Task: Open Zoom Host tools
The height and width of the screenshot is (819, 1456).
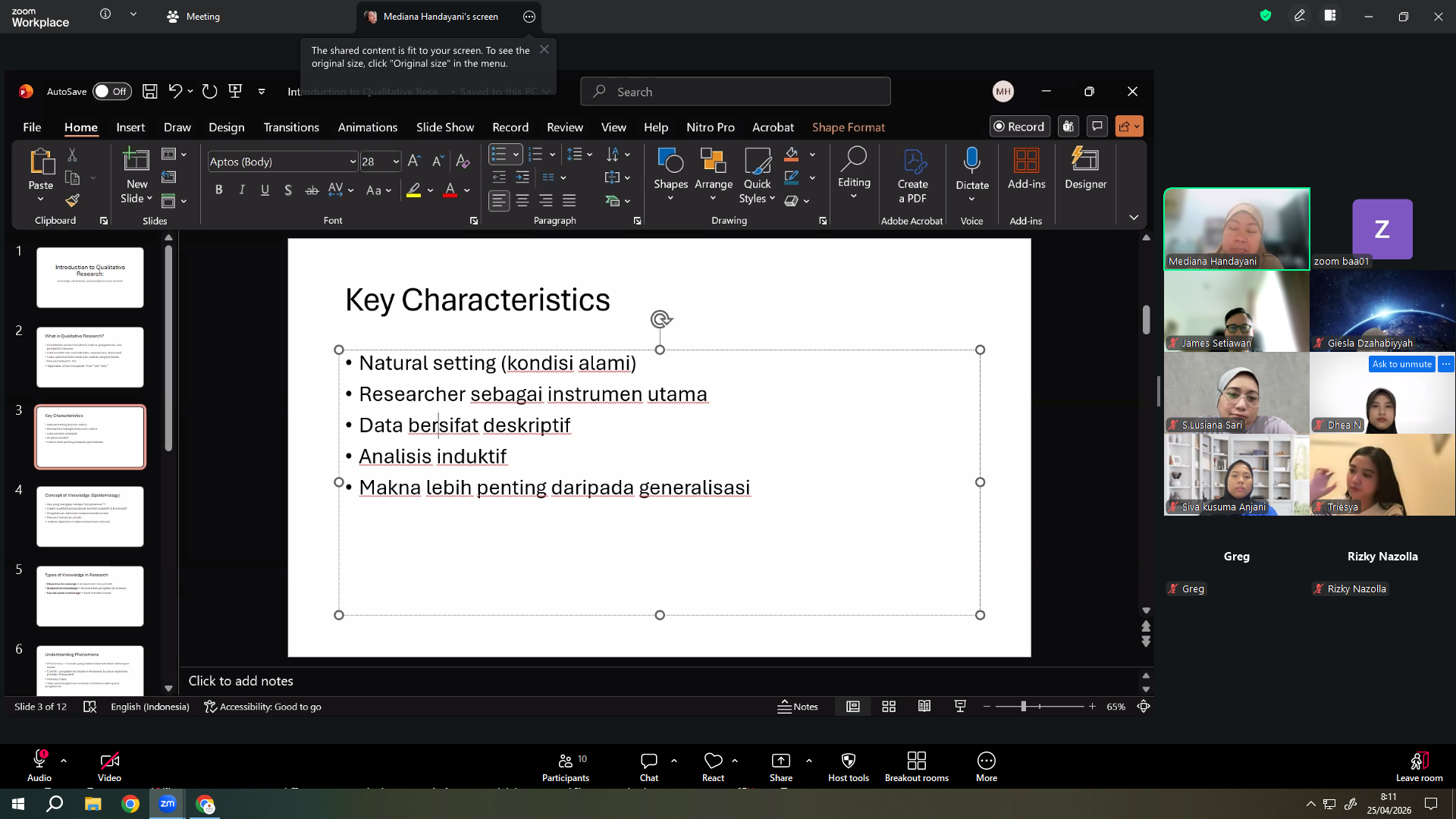Action: pos(849,767)
